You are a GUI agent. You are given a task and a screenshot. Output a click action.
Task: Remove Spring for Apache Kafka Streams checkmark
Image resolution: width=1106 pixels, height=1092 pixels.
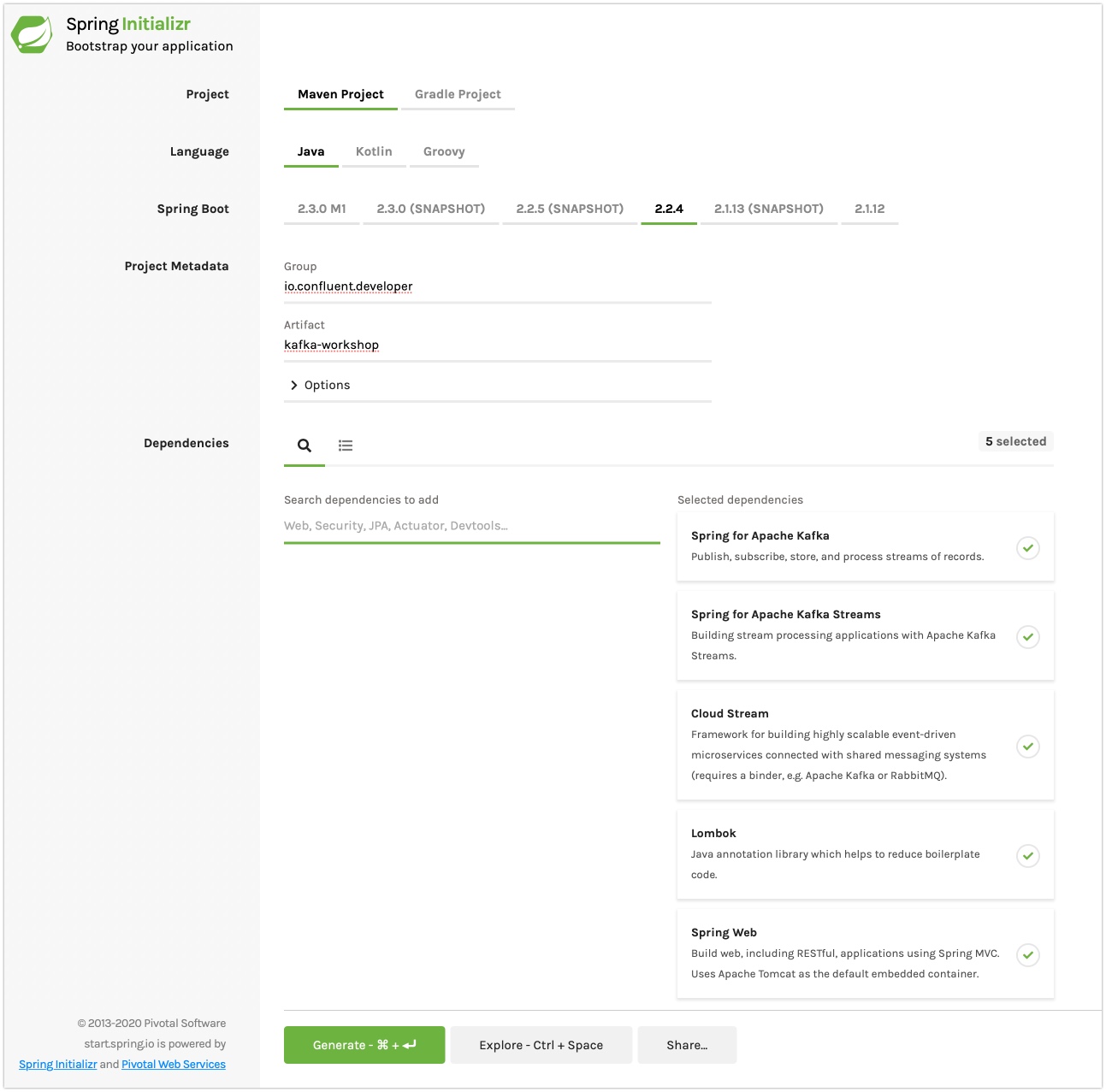tap(1028, 636)
